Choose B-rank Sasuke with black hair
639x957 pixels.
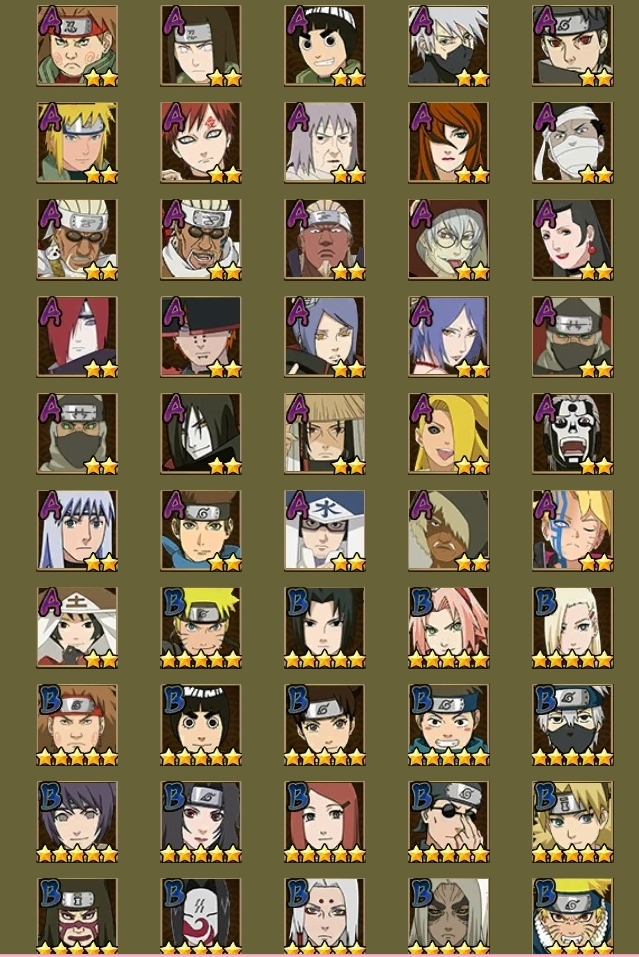[x=325, y=627]
